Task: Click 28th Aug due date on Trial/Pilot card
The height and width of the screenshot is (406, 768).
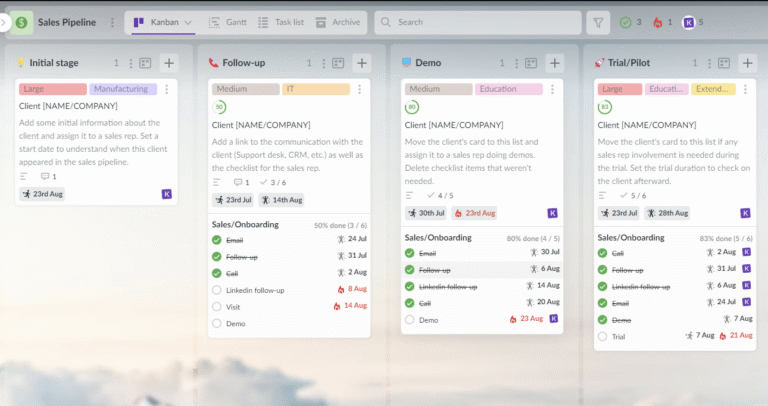Action: click(x=667, y=213)
